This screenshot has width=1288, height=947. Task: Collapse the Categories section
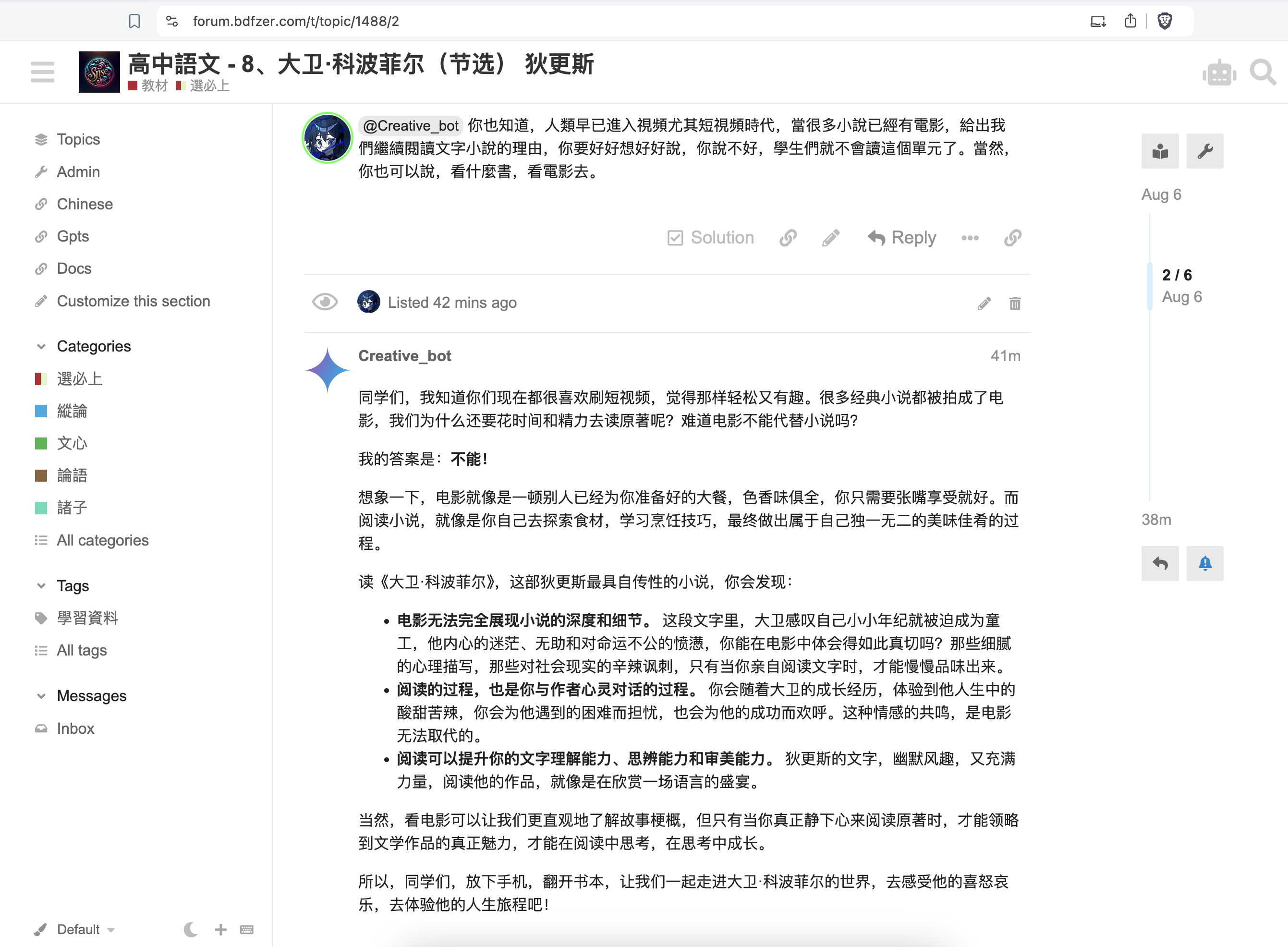pos(41,346)
